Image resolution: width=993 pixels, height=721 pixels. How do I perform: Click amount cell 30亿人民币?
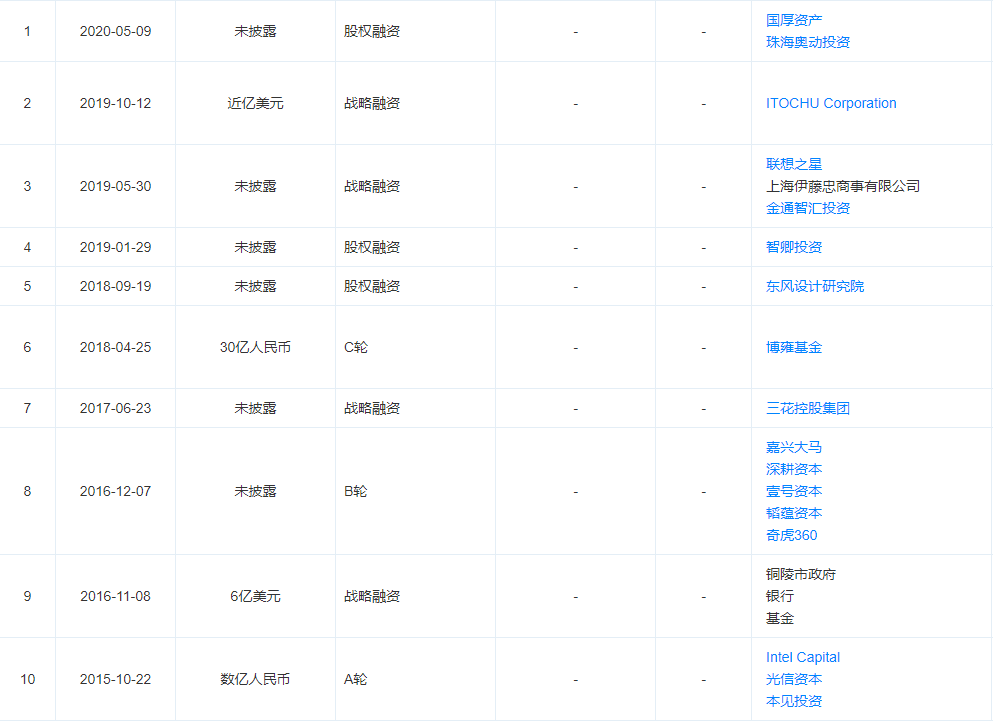tap(255, 347)
